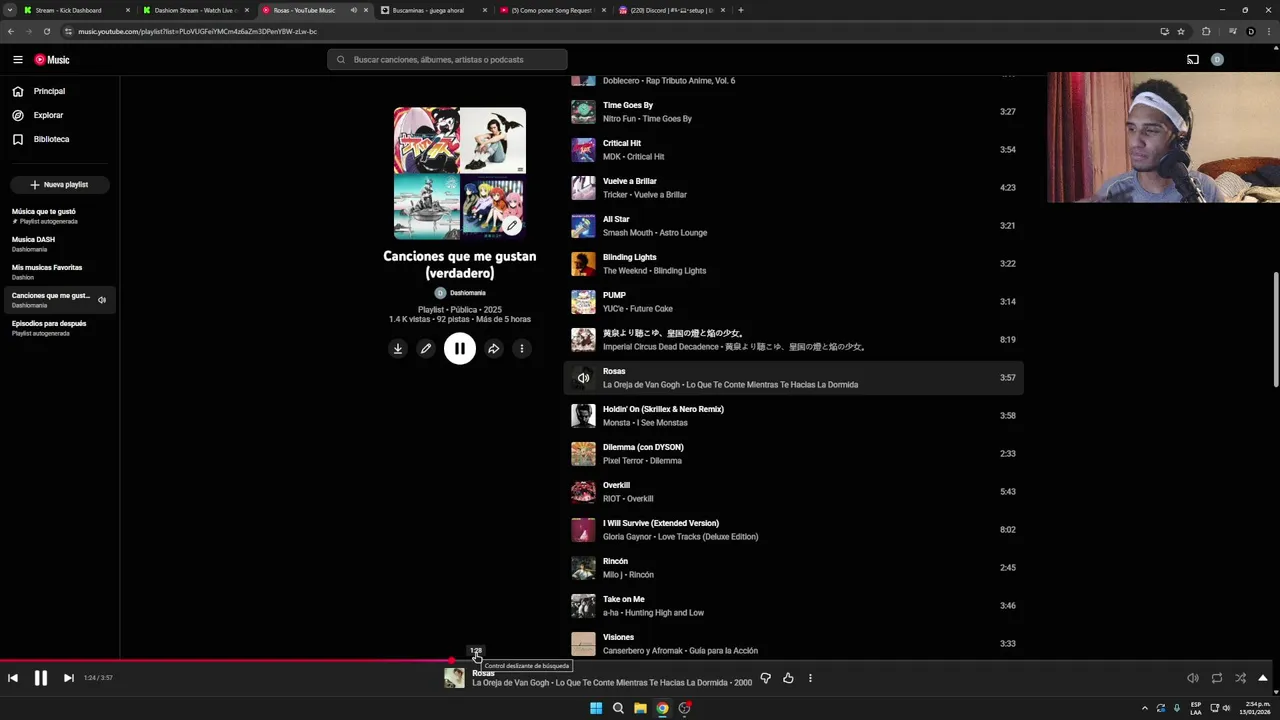
Task: Reload the page
Action: 46,31
